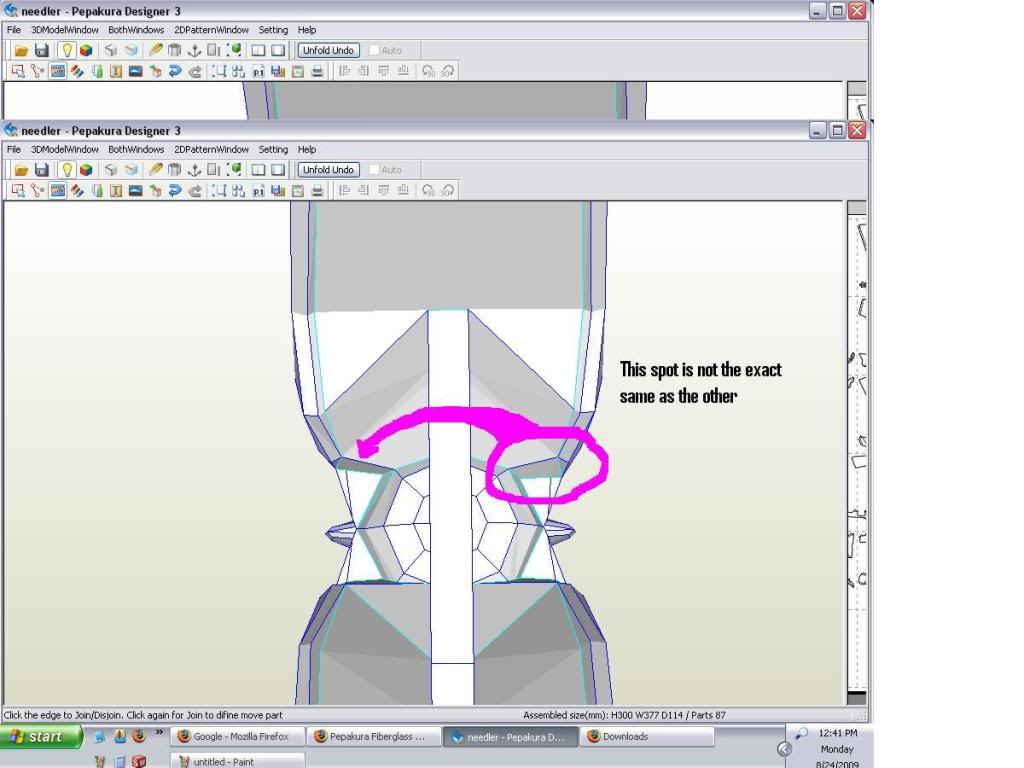Viewport: 1024px width, 768px height.
Task: Click blue image insert icon in front window
Action: (135, 191)
